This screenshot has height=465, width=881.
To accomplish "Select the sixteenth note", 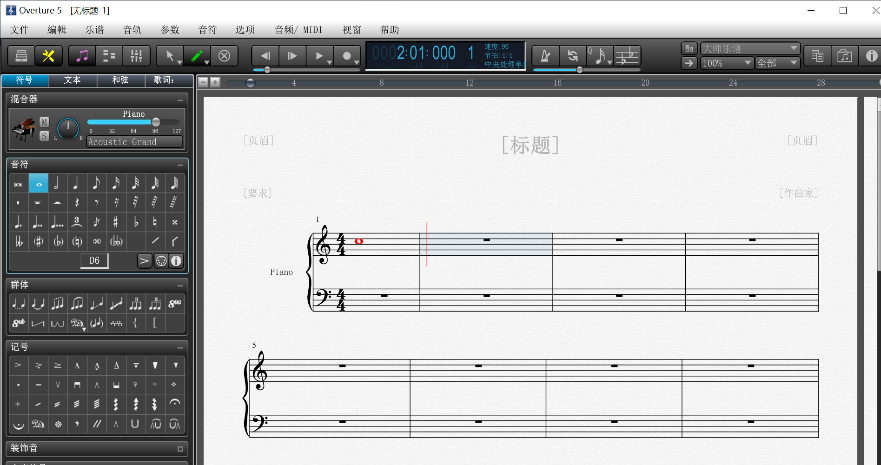I will (x=116, y=183).
